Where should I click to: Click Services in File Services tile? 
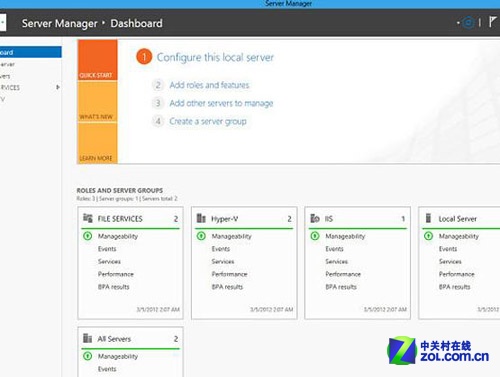coord(109,262)
